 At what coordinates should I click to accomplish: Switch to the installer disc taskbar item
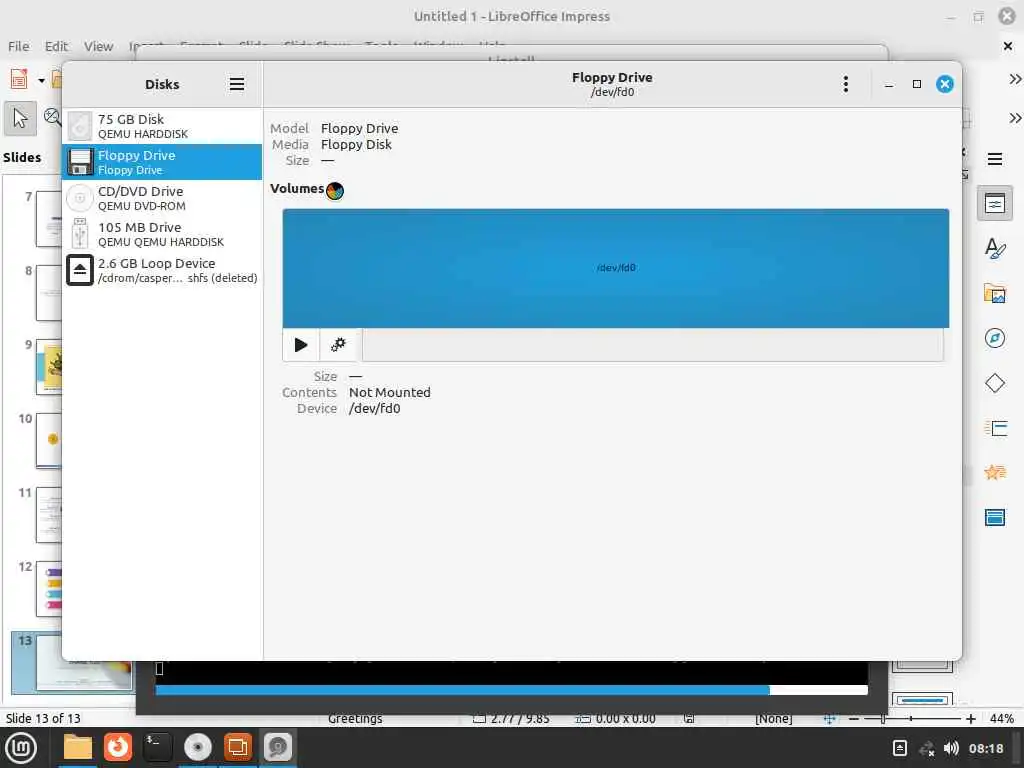(197, 748)
